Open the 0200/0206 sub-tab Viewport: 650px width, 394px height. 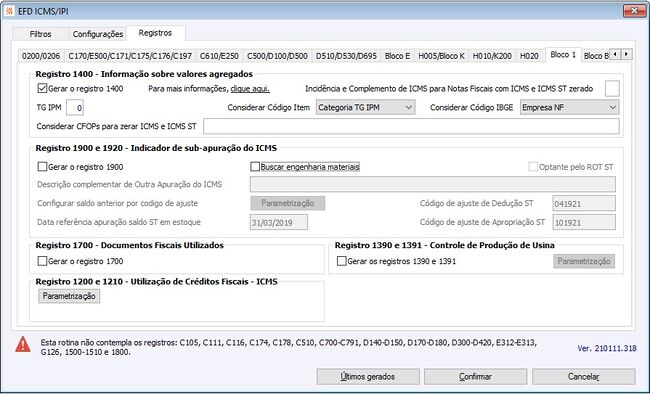(x=41, y=56)
